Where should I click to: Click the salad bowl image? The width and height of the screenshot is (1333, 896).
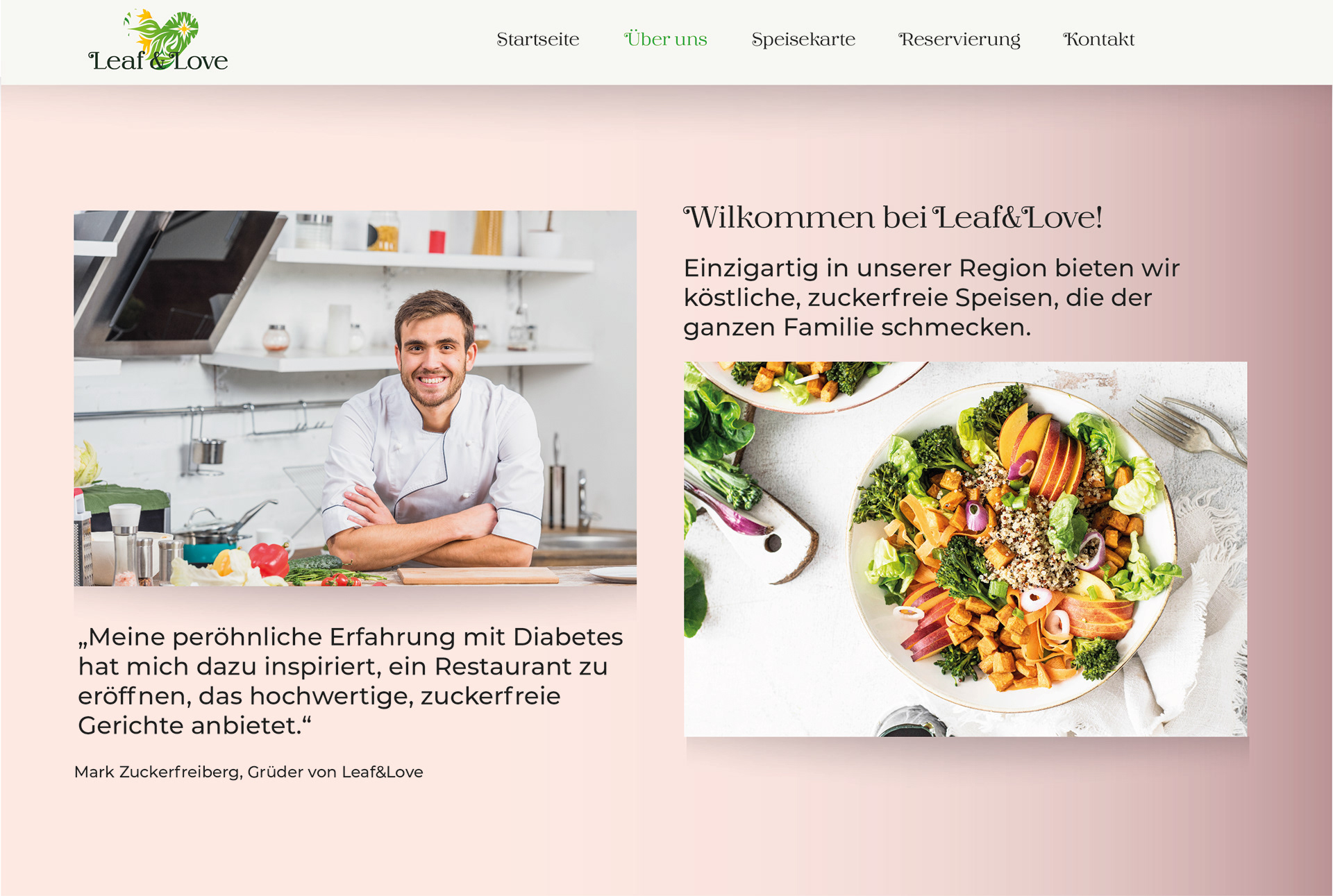[966, 549]
